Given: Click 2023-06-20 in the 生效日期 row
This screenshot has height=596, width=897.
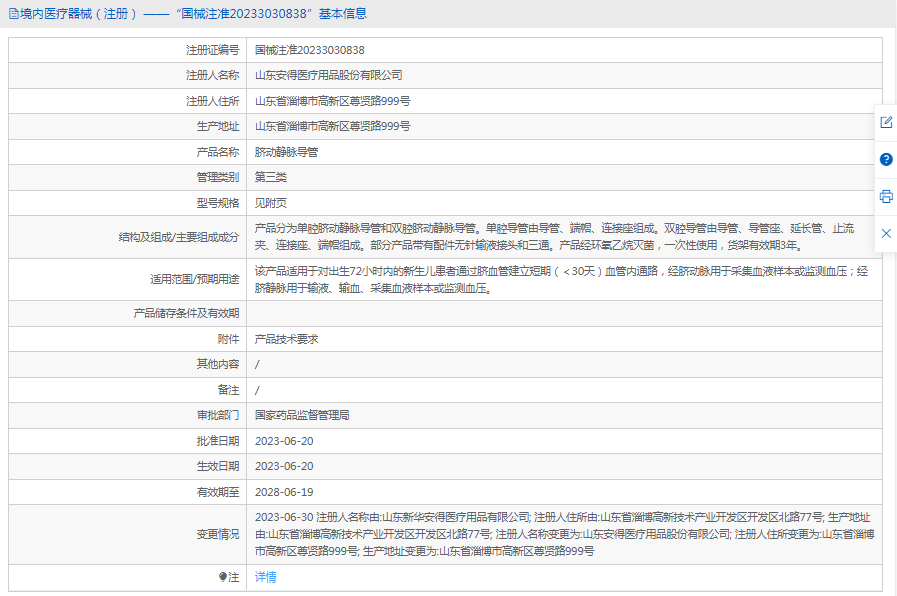Looking at the screenshot, I should 284,466.
